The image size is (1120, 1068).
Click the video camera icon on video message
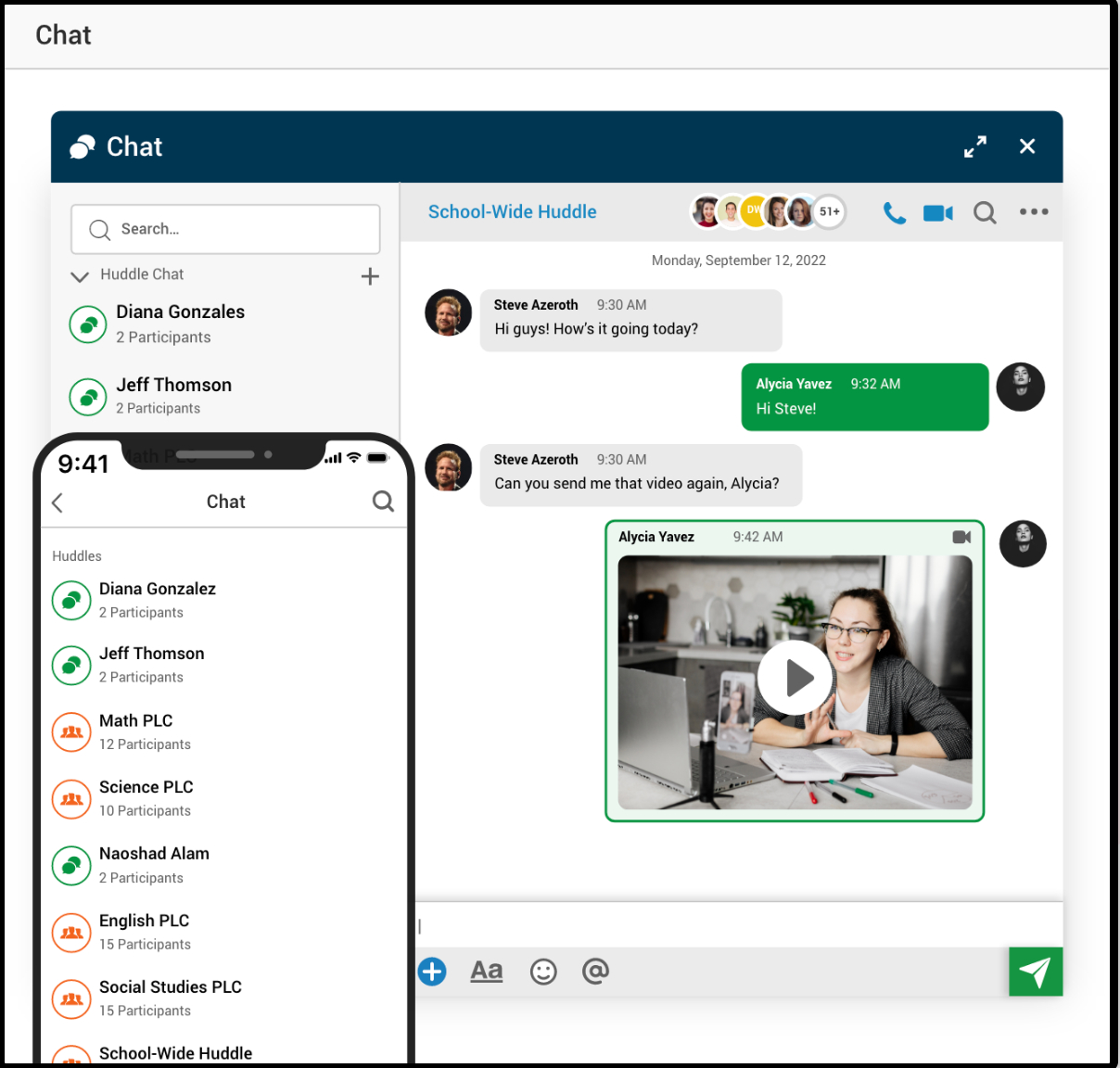click(x=961, y=537)
